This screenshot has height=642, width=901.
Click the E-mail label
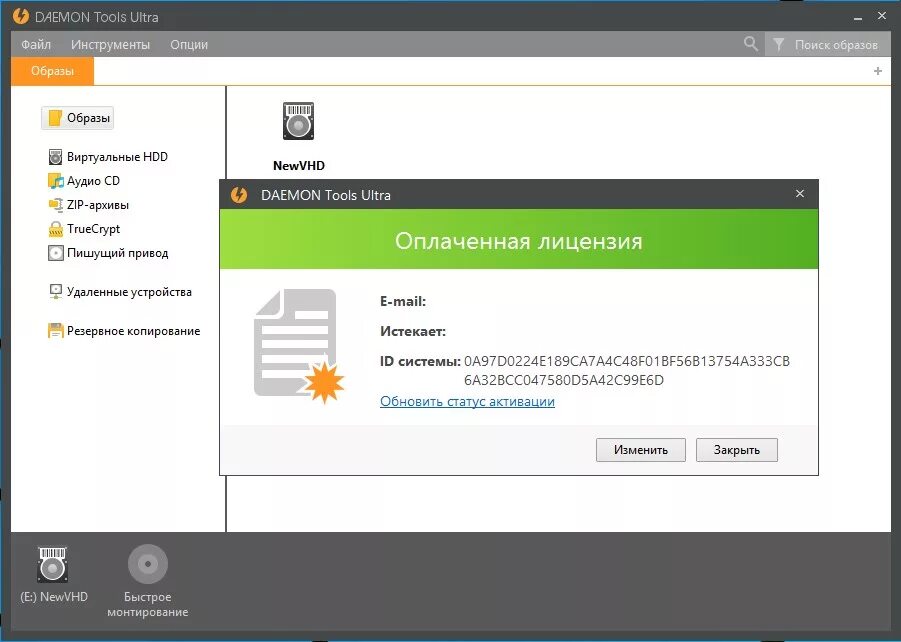point(403,301)
